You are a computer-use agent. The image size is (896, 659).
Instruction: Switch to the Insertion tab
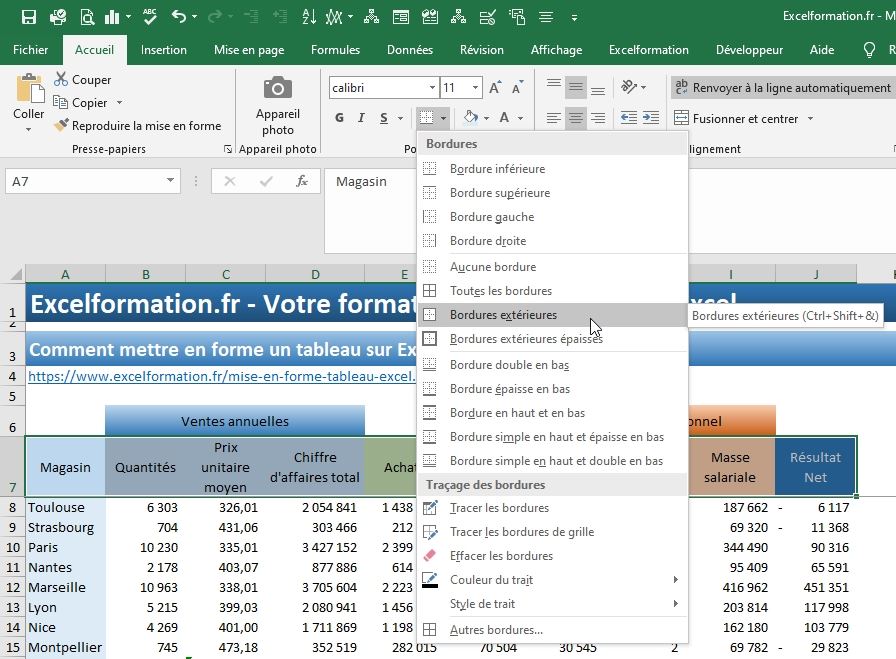click(163, 50)
